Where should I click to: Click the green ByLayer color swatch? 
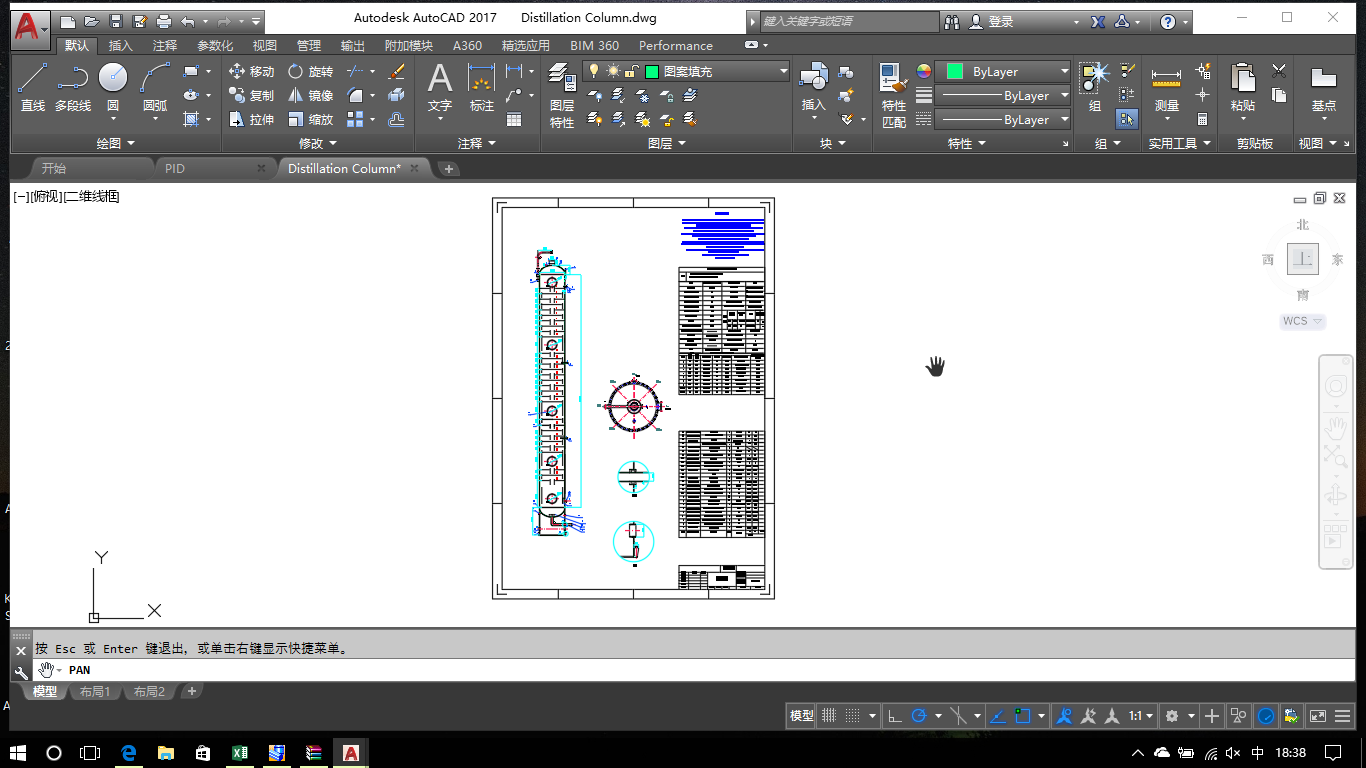(954, 72)
